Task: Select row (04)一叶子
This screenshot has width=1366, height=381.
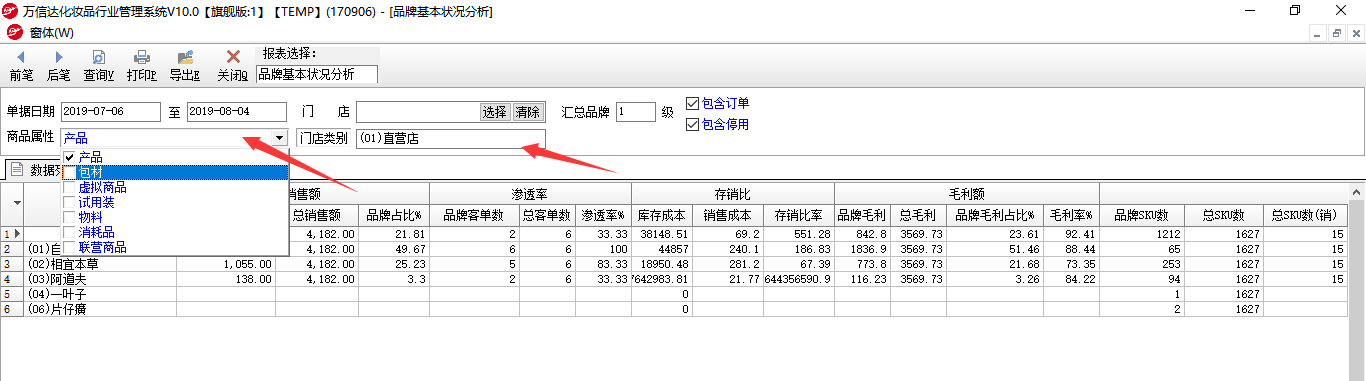Action: pos(100,294)
